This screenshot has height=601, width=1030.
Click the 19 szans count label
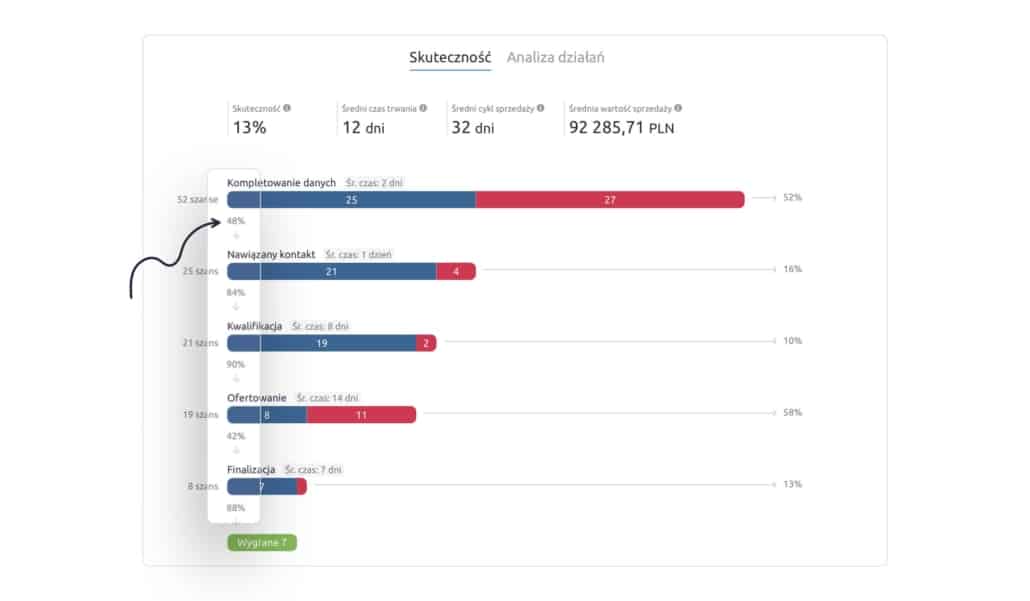[x=200, y=414]
